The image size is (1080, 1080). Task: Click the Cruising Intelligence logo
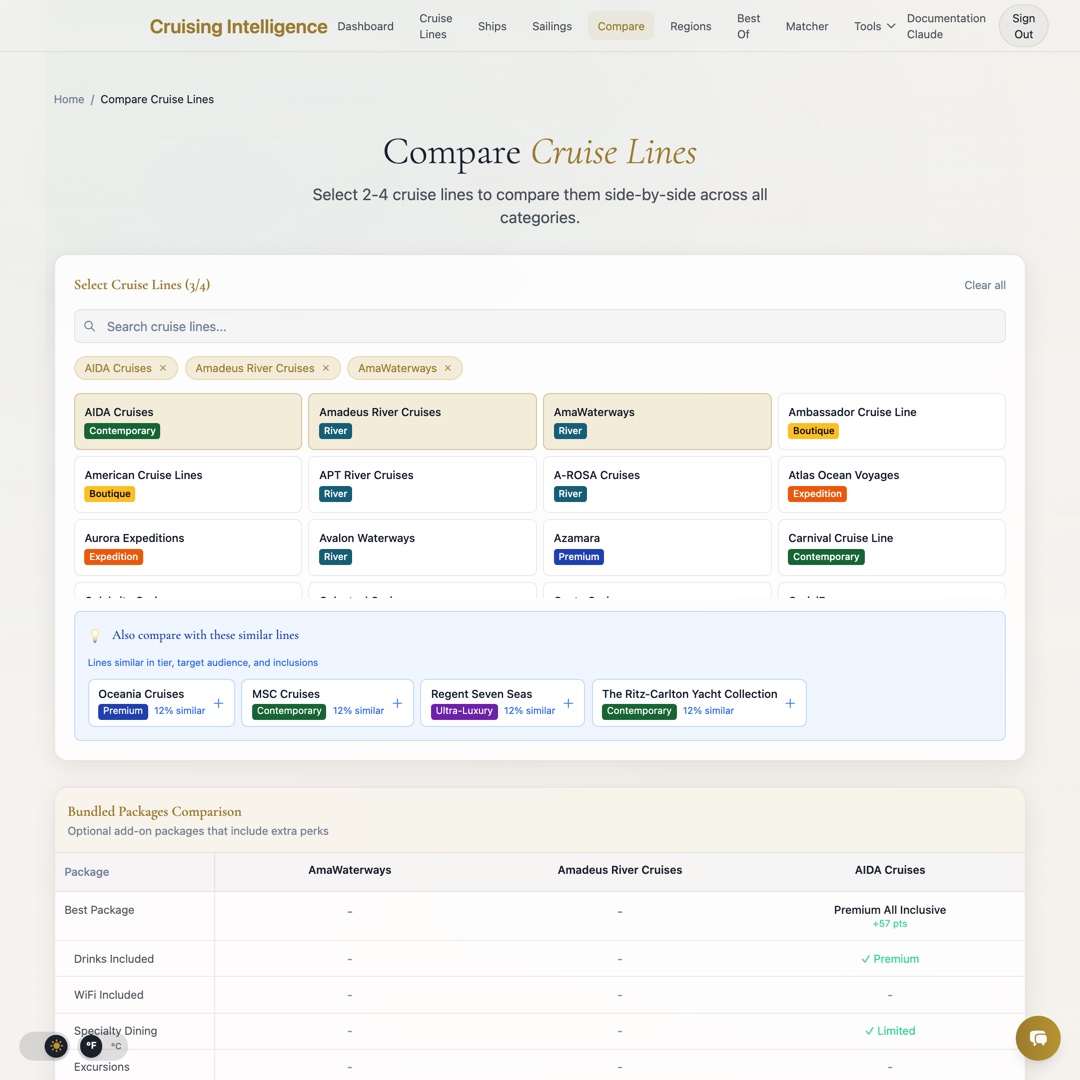point(238,26)
